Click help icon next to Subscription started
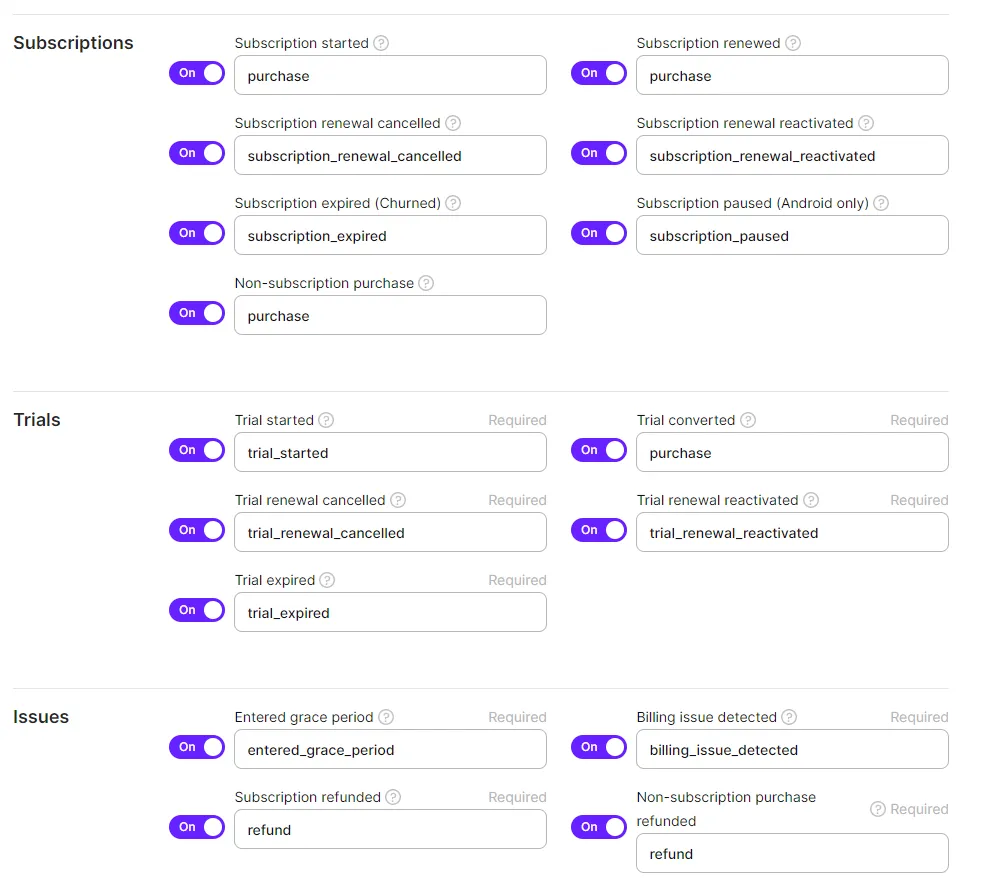The image size is (984, 878). point(381,44)
